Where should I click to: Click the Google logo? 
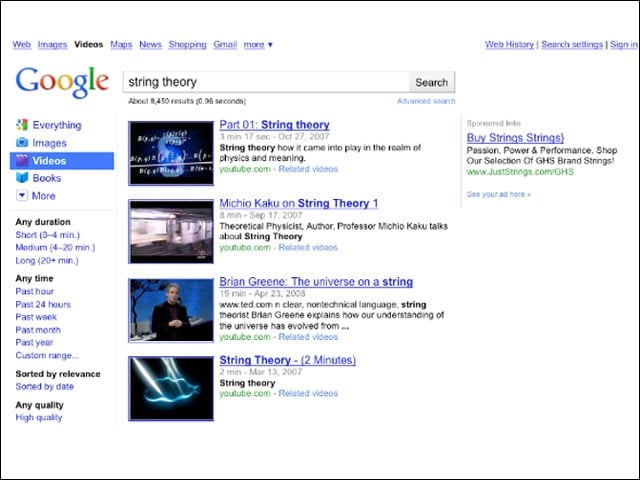coord(62,82)
